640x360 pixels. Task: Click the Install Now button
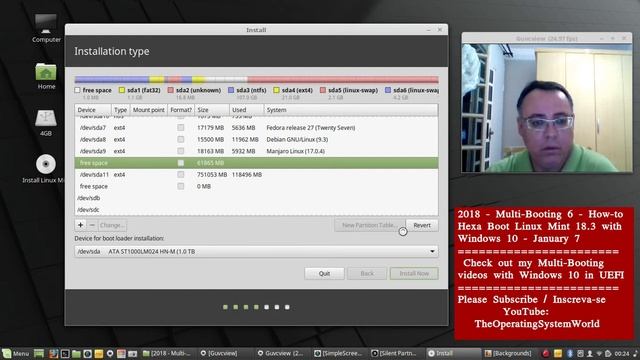pyautogui.click(x=414, y=273)
